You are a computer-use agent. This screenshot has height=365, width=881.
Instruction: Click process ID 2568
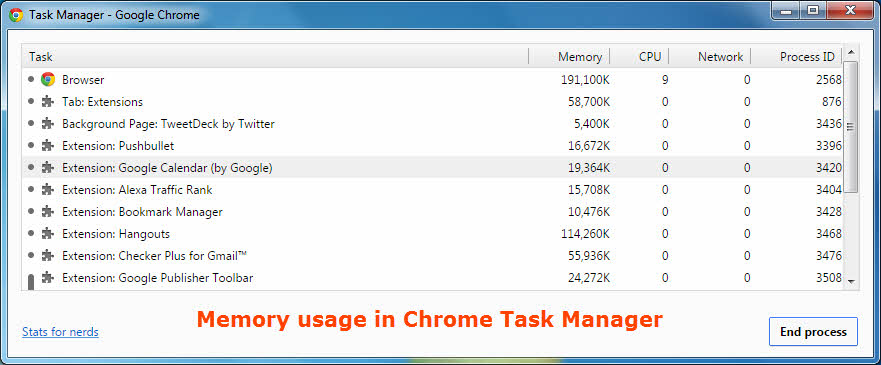[829, 80]
